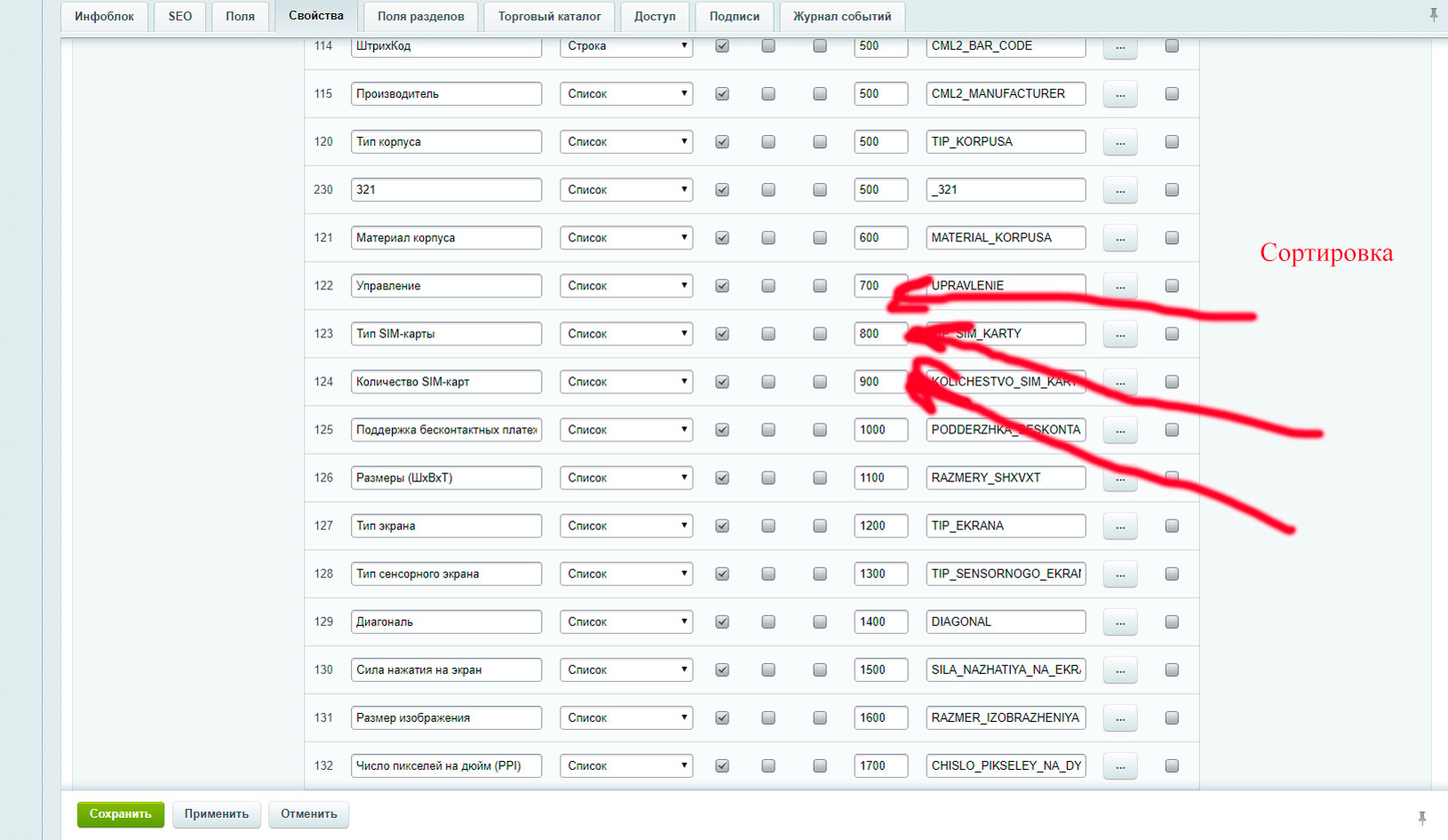The width and height of the screenshot is (1448, 840).
Task: Click the pin icon at top right
Action: [x=1433, y=15]
